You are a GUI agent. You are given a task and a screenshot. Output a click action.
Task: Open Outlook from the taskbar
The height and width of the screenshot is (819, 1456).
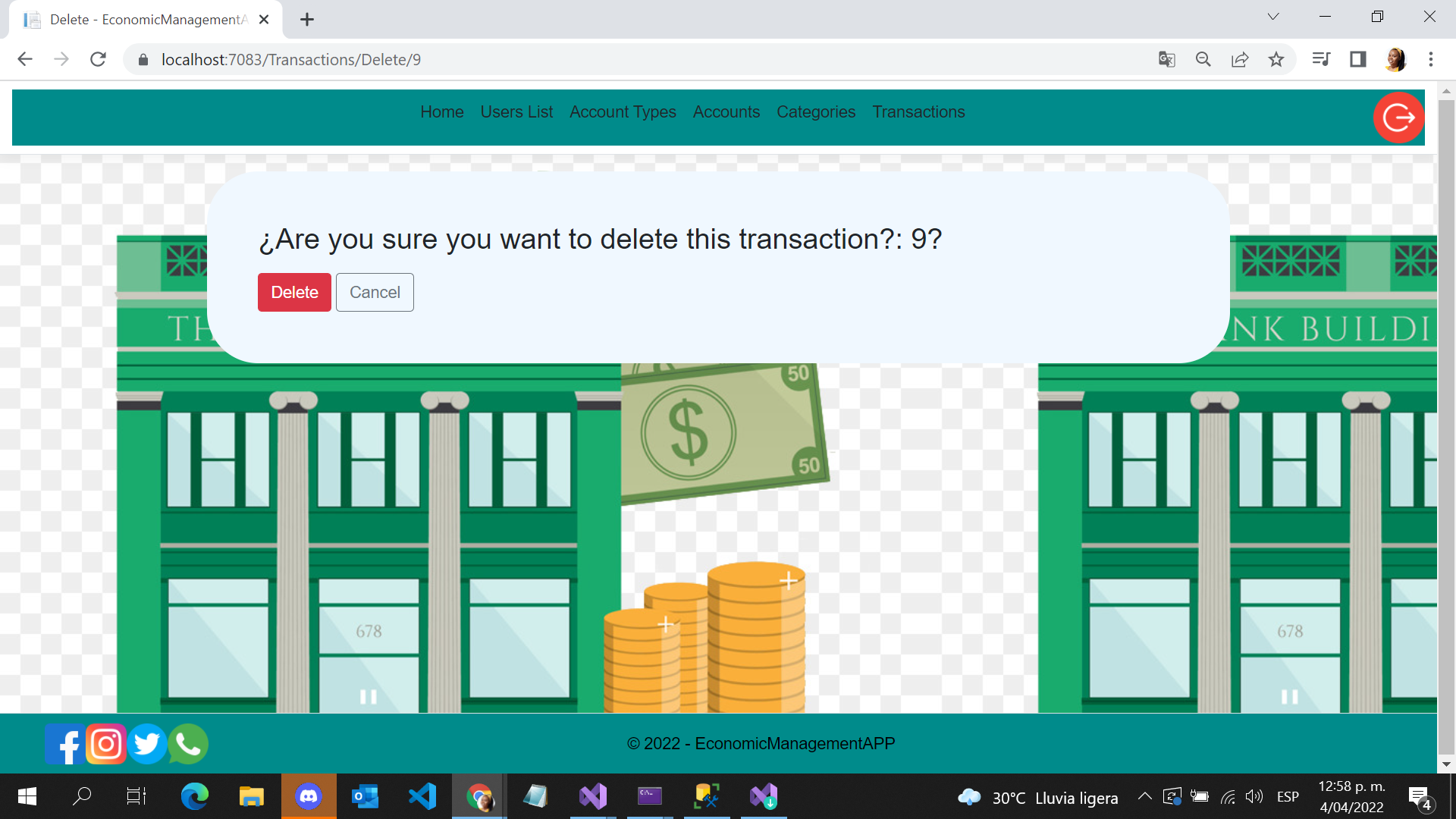(x=366, y=796)
